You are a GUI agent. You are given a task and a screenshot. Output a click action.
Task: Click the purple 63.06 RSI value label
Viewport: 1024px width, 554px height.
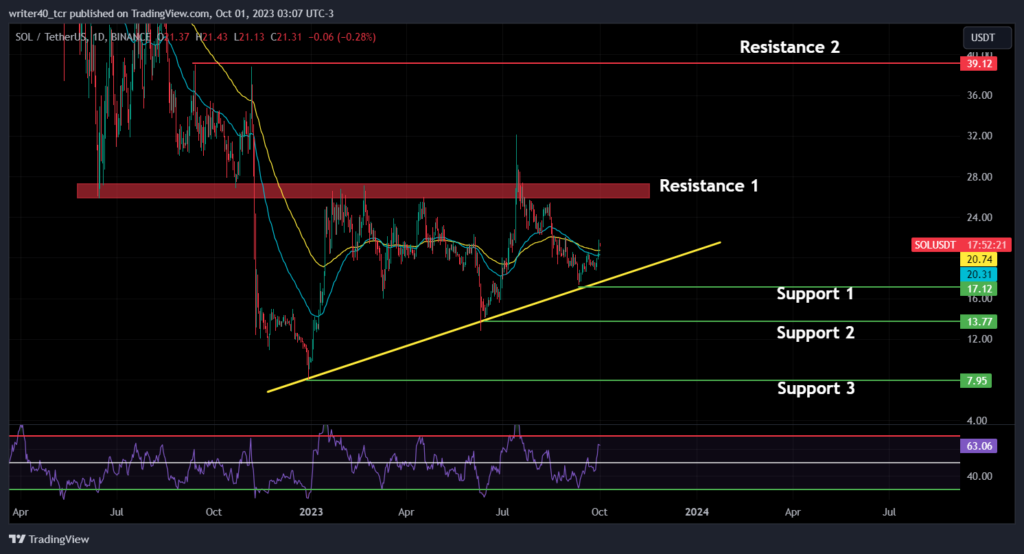pyautogui.click(x=978, y=446)
